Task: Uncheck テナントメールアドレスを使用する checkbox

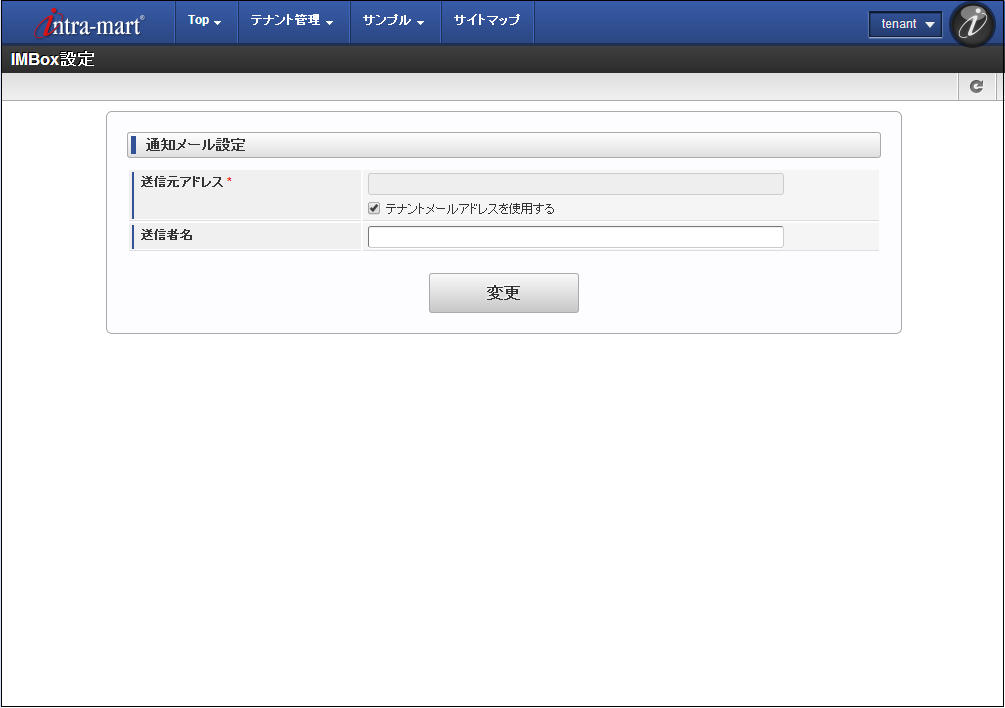Action: pyautogui.click(x=374, y=208)
